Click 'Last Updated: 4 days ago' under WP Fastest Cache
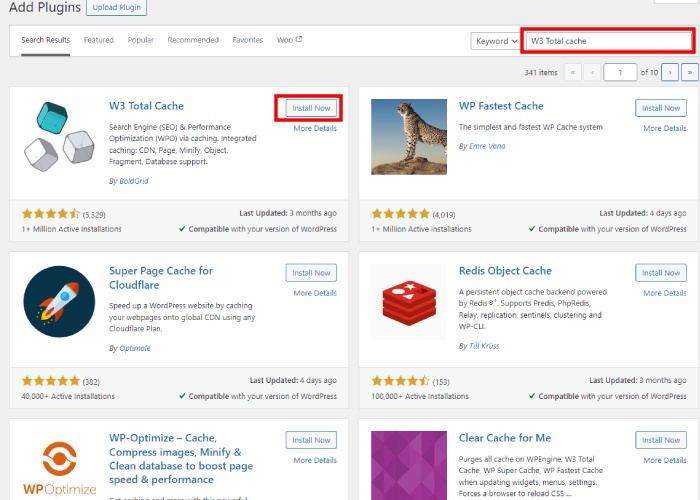 [643, 213]
